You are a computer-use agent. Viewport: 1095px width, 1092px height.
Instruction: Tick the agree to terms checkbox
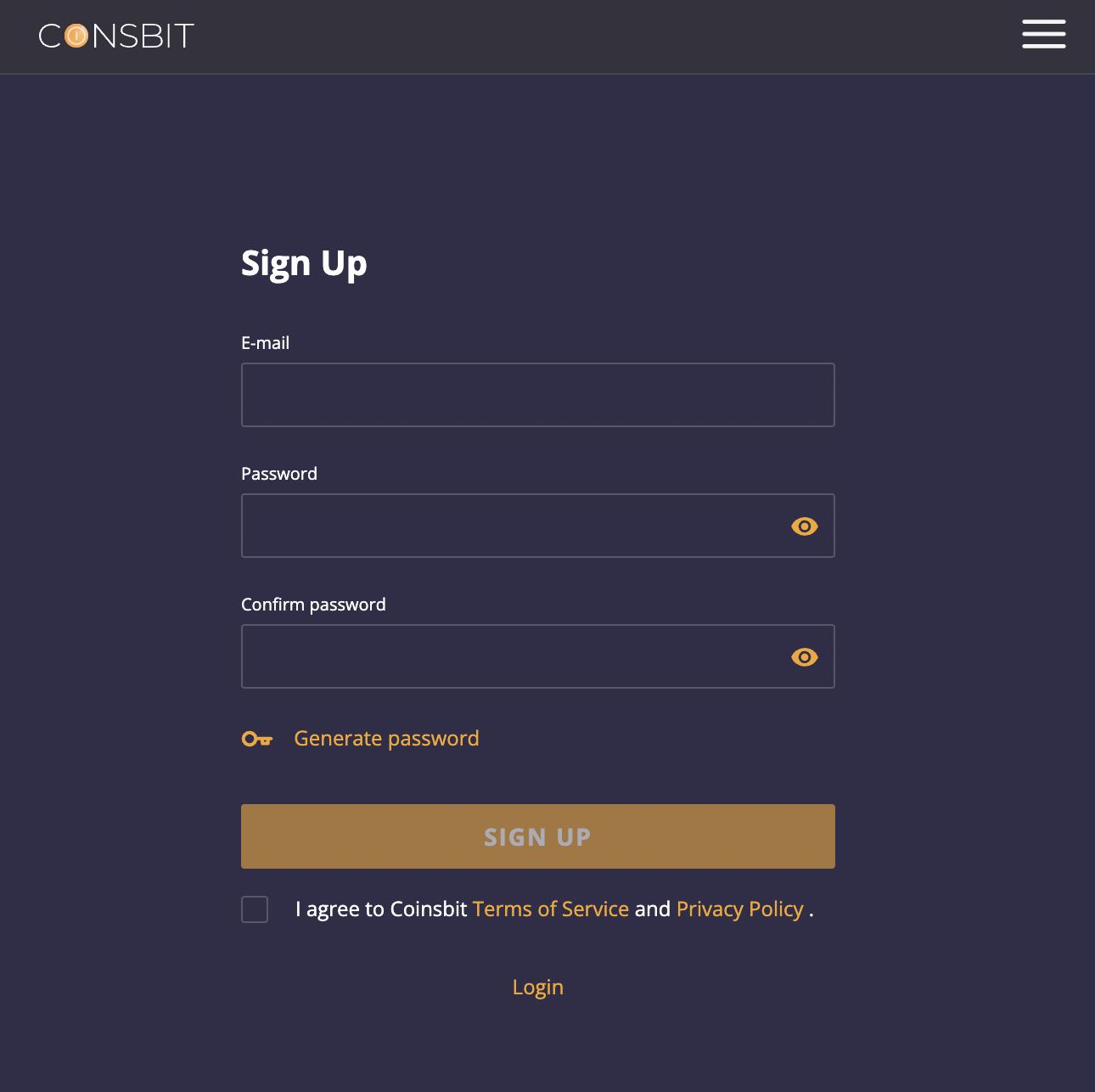point(255,909)
